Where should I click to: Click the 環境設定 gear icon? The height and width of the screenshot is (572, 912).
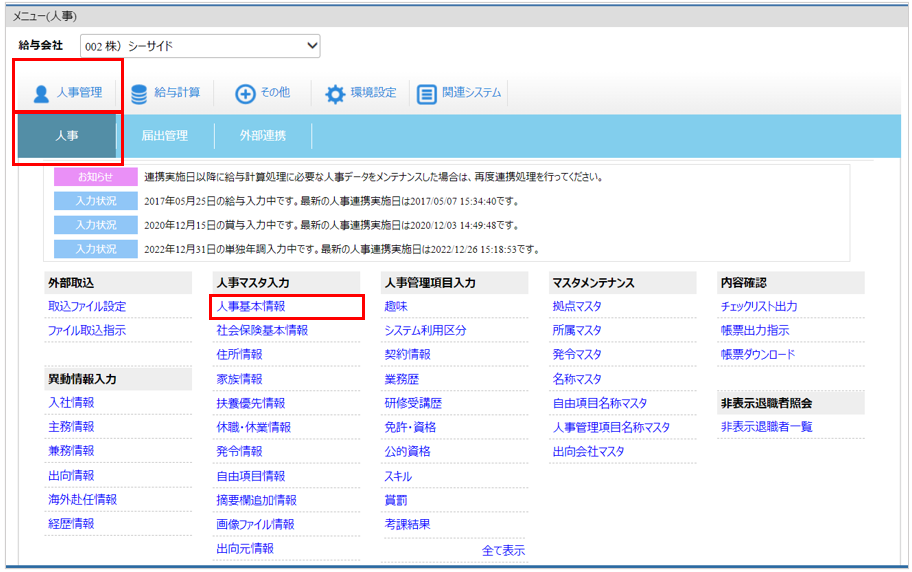[335, 94]
